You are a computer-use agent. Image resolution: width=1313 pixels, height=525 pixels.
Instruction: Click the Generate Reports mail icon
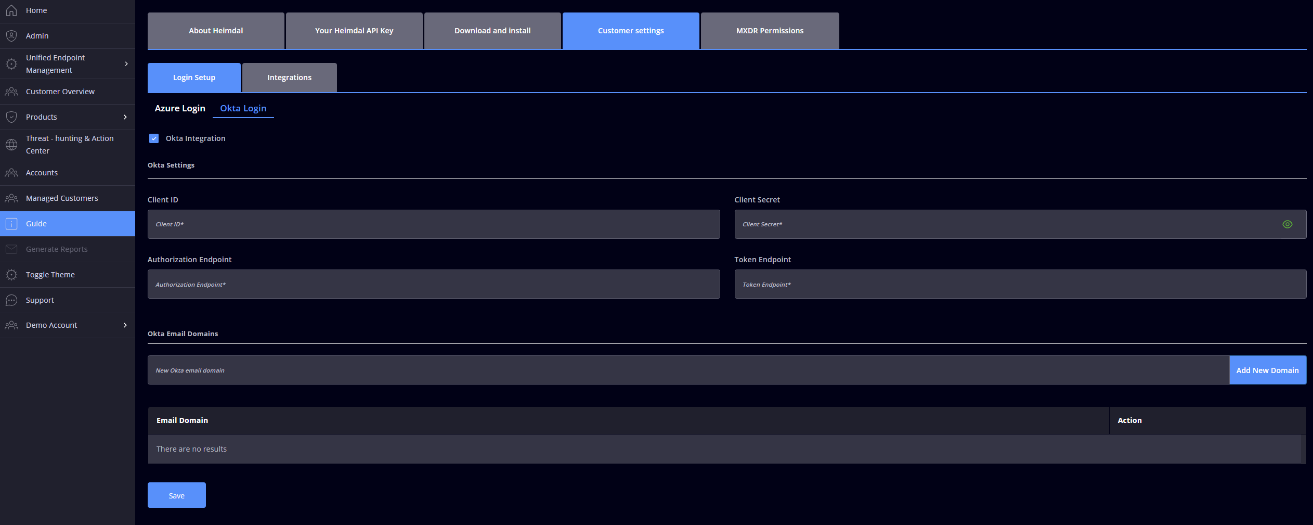11,249
